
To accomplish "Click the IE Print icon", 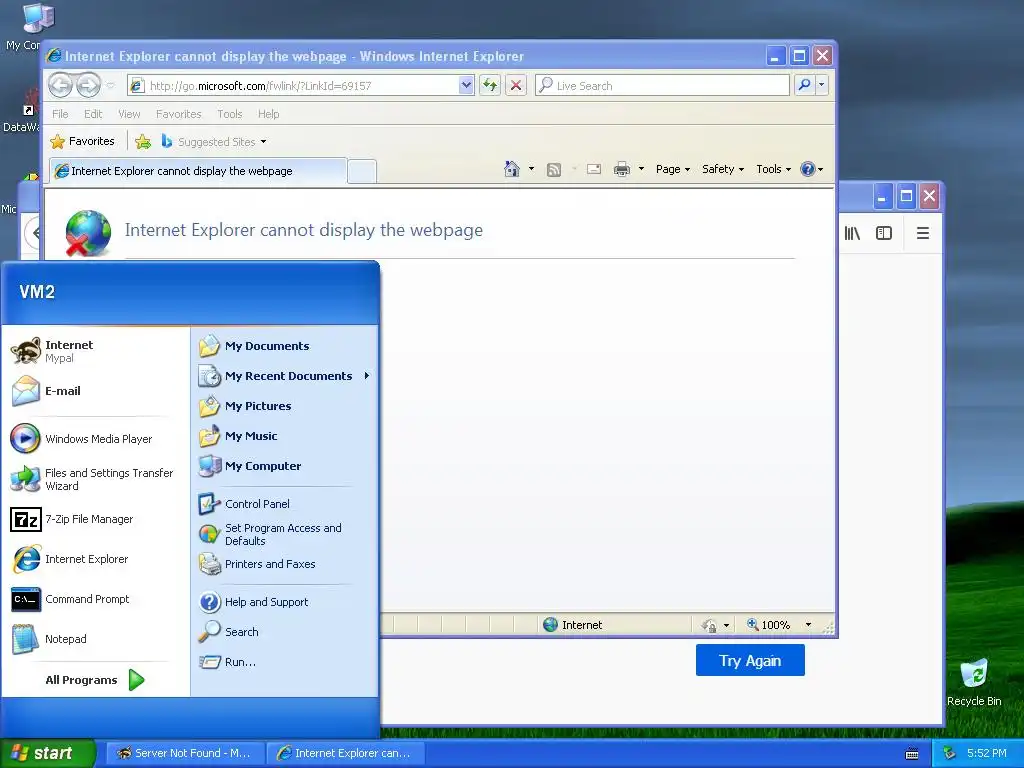I will [x=622, y=169].
